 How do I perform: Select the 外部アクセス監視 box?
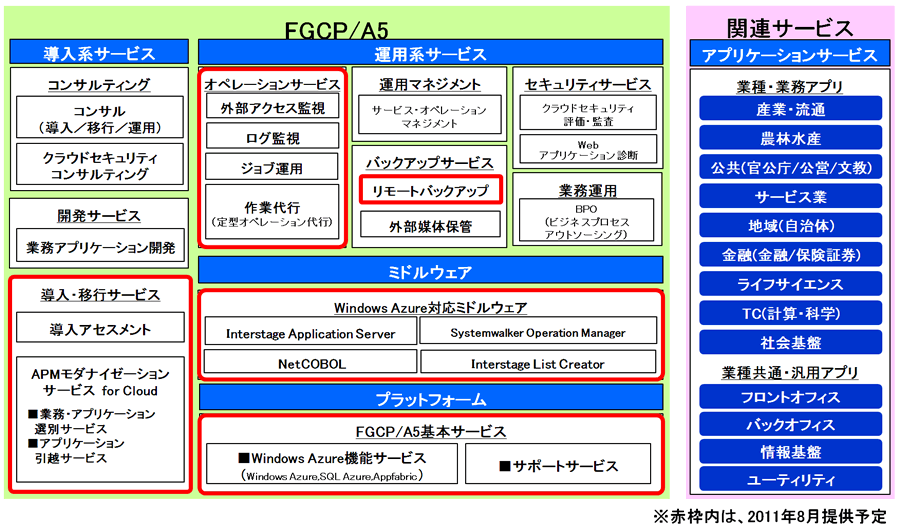273,108
